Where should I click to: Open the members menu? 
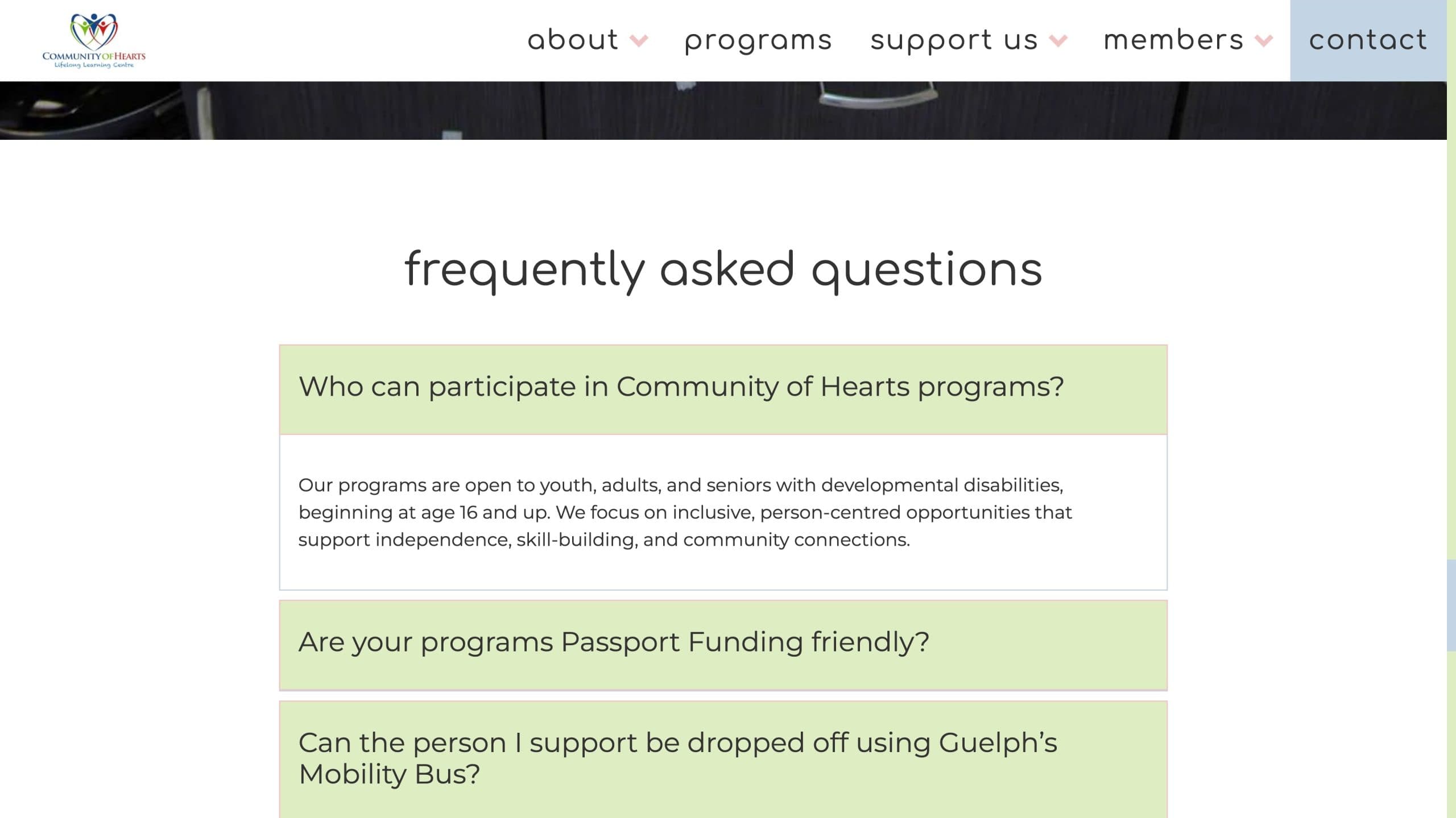click(x=1173, y=40)
